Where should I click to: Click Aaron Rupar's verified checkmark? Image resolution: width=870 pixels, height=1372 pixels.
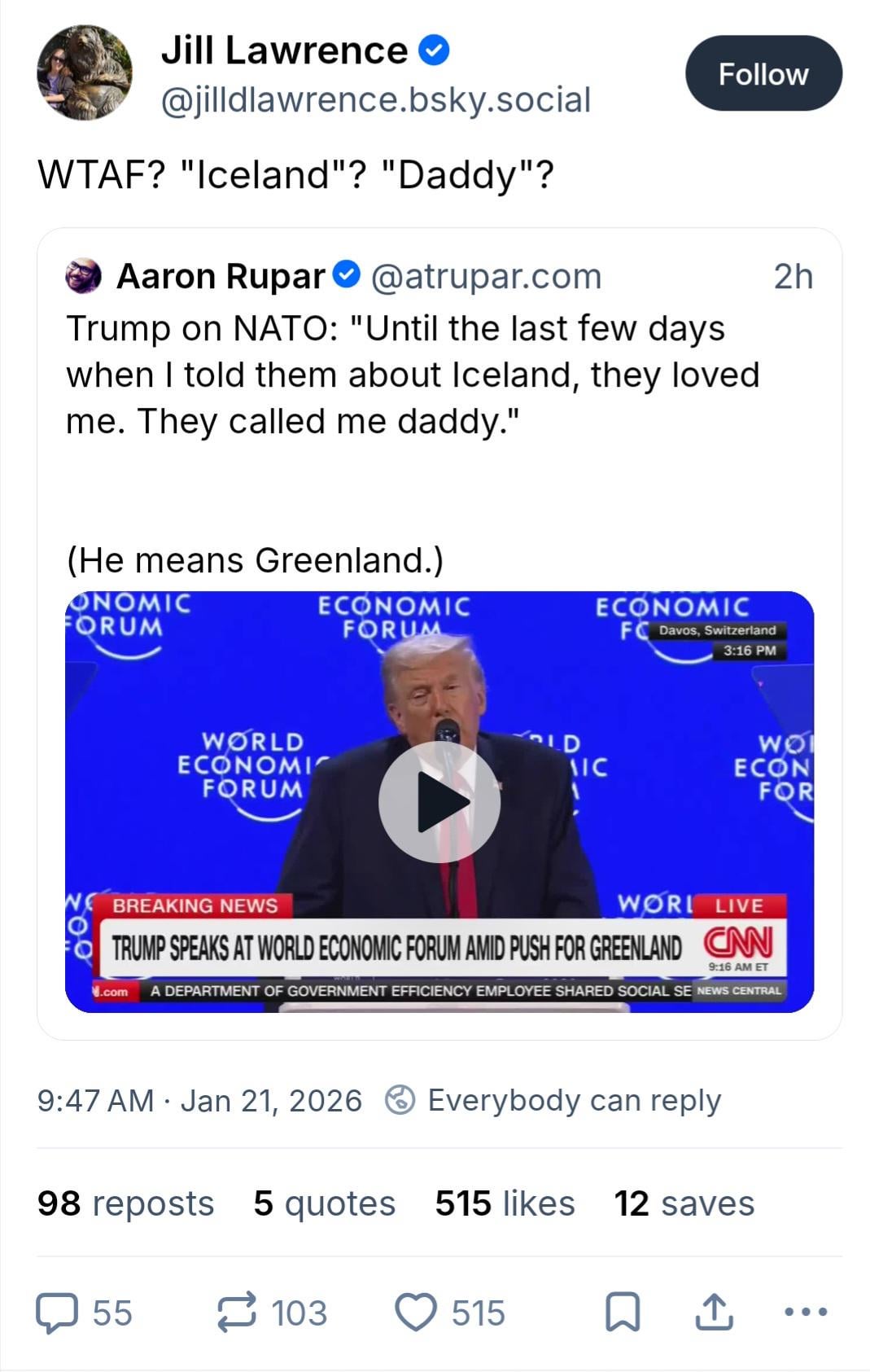[348, 275]
